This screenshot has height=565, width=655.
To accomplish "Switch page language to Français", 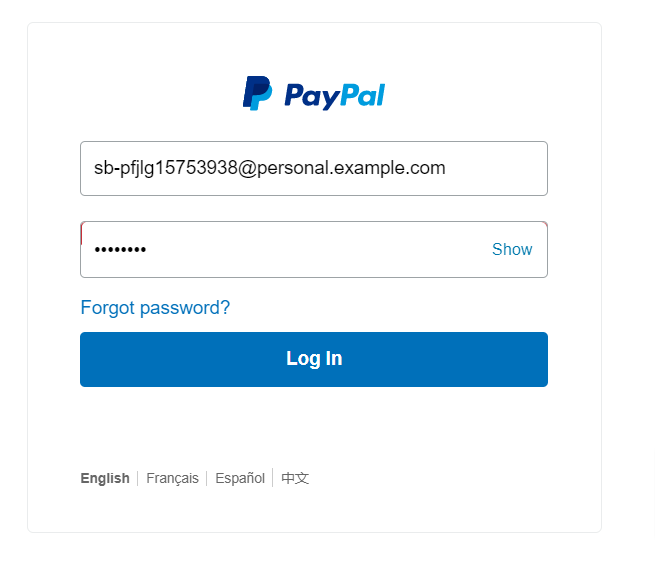I will [172, 478].
